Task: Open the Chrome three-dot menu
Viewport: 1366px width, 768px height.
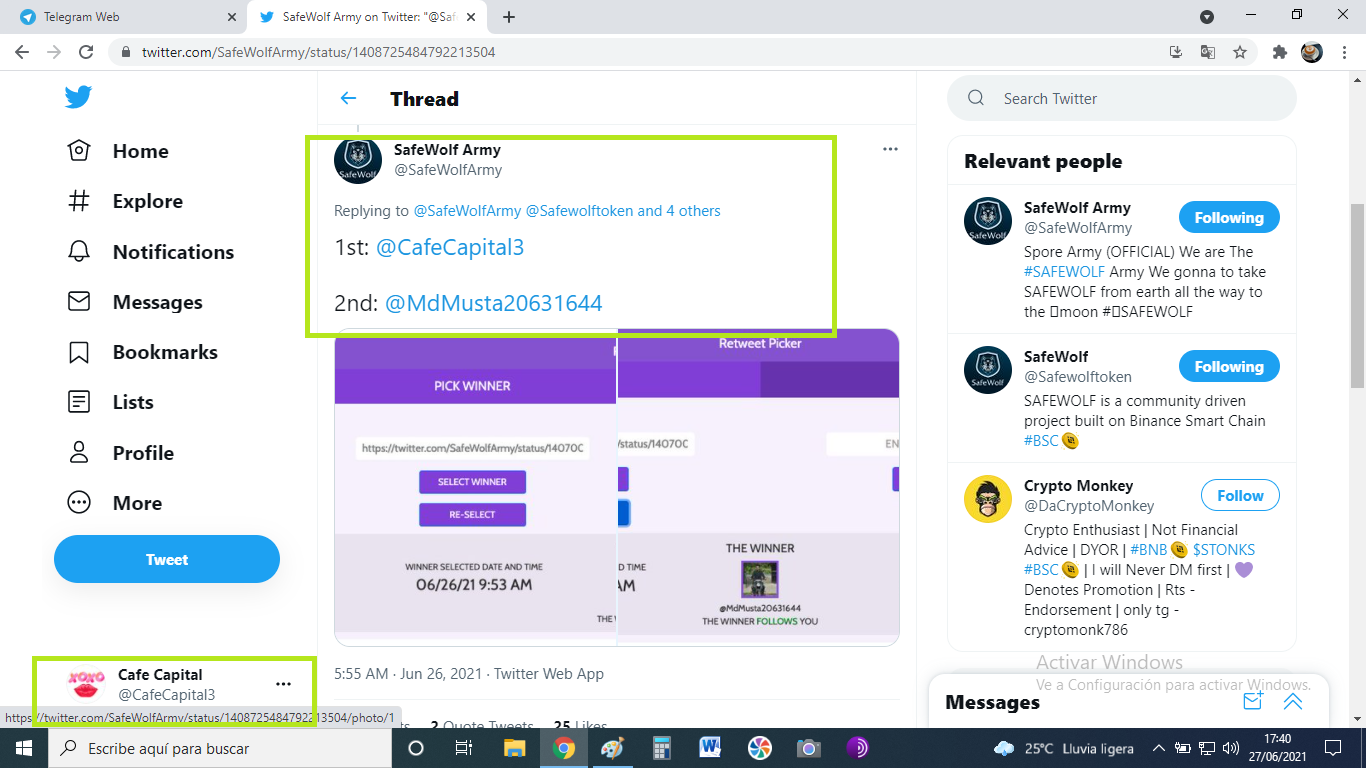Action: [x=1343, y=52]
